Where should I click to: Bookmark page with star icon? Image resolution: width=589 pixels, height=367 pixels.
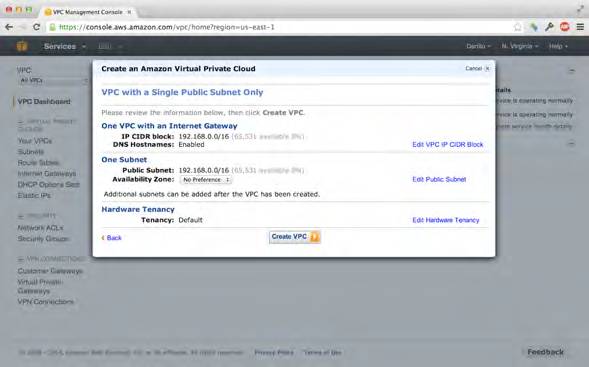(x=518, y=27)
